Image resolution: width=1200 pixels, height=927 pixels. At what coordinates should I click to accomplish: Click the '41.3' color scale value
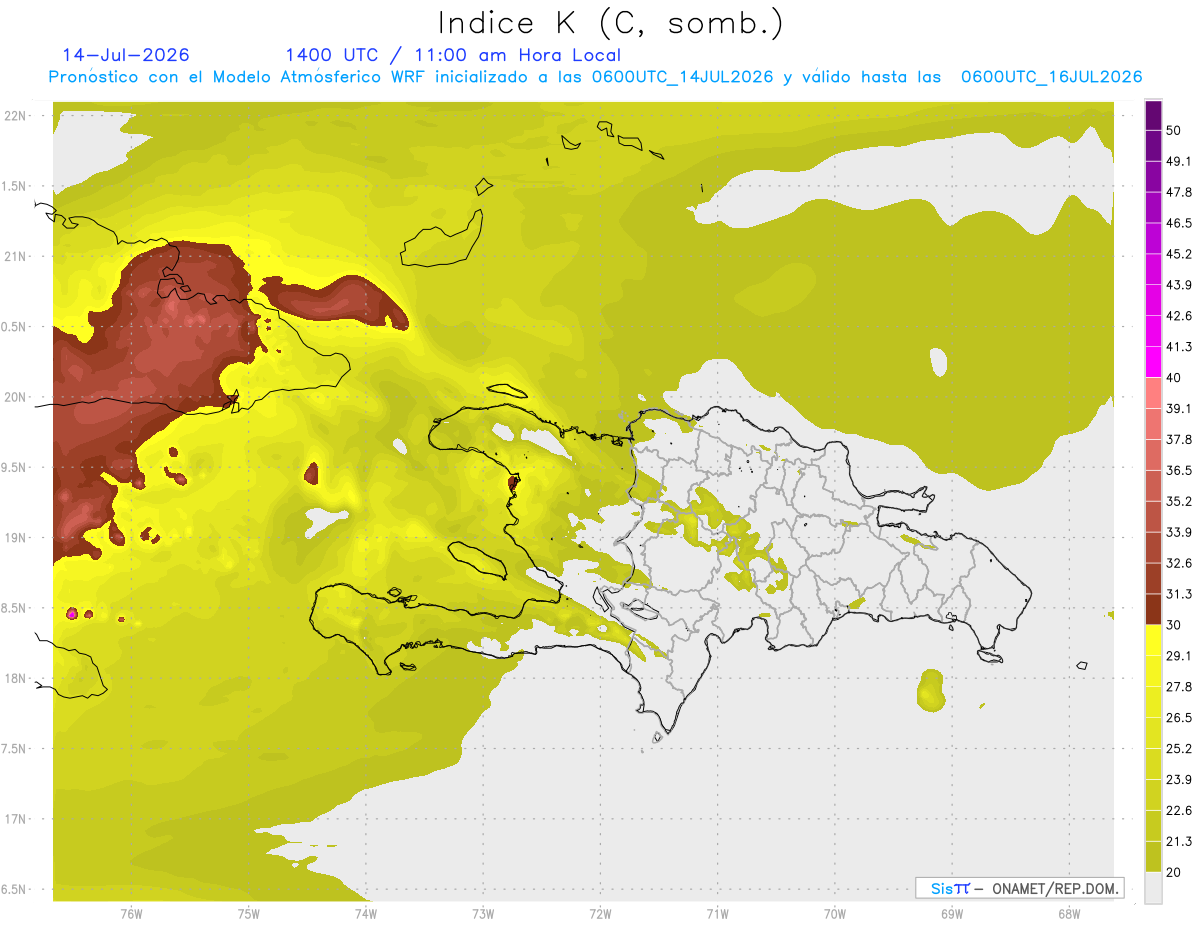tap(1179, 347)
